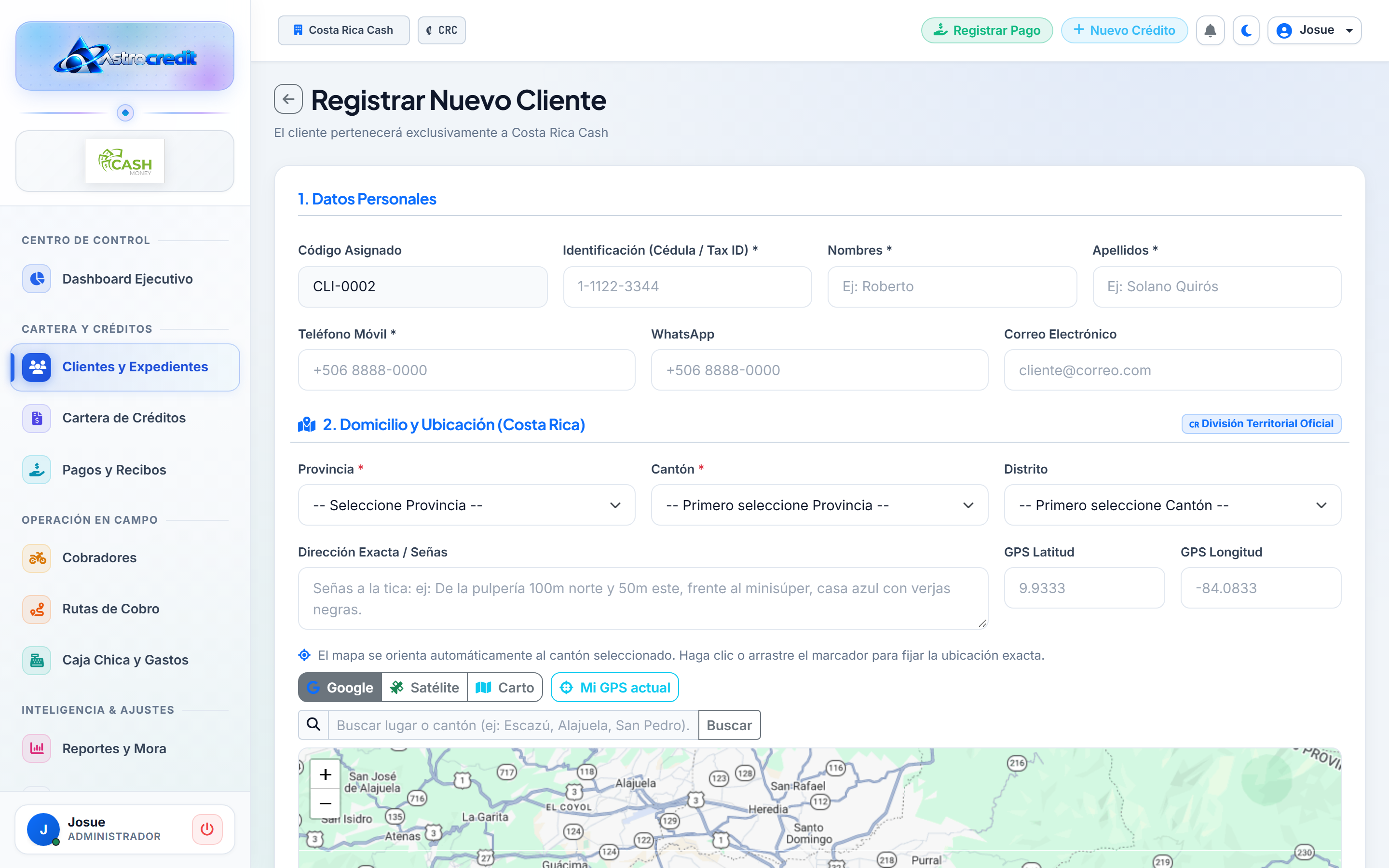Focus the Apellidos input field

click(1217, 286)
